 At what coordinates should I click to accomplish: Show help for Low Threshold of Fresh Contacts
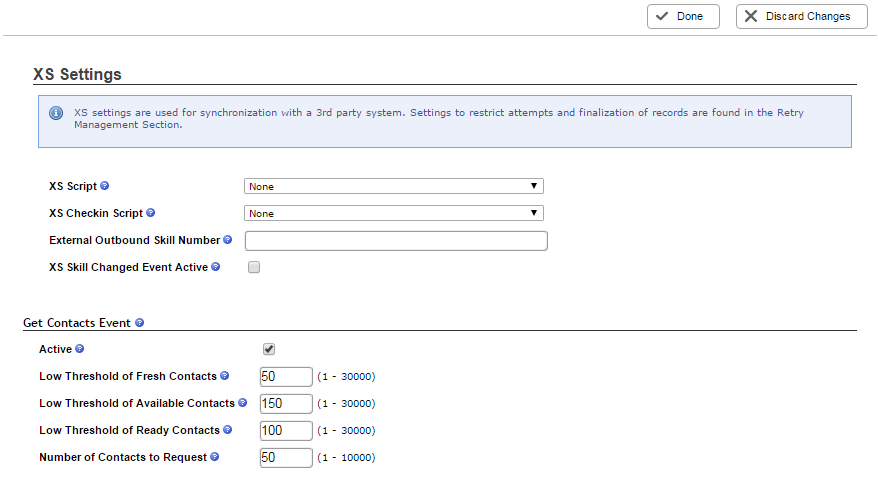pyautogui.click(x=225, y=376)
